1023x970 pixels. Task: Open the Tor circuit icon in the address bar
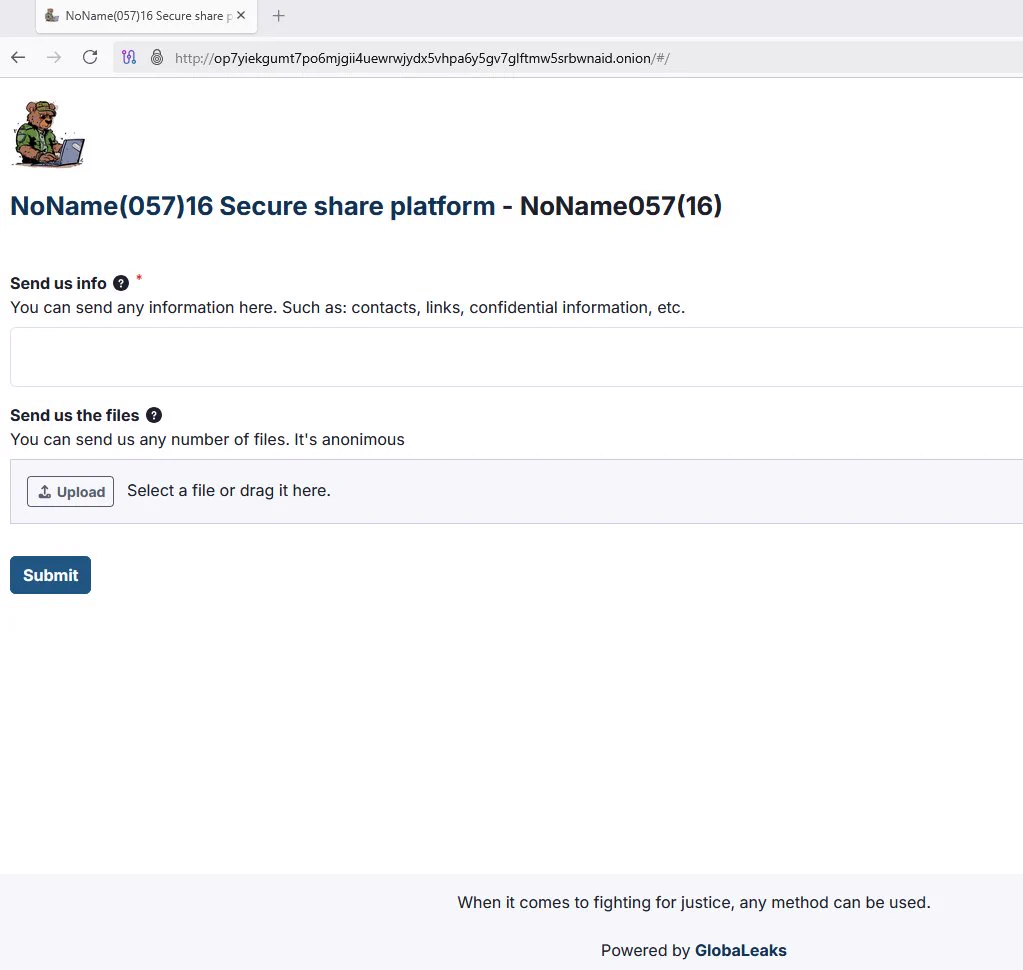click(129, 57)
